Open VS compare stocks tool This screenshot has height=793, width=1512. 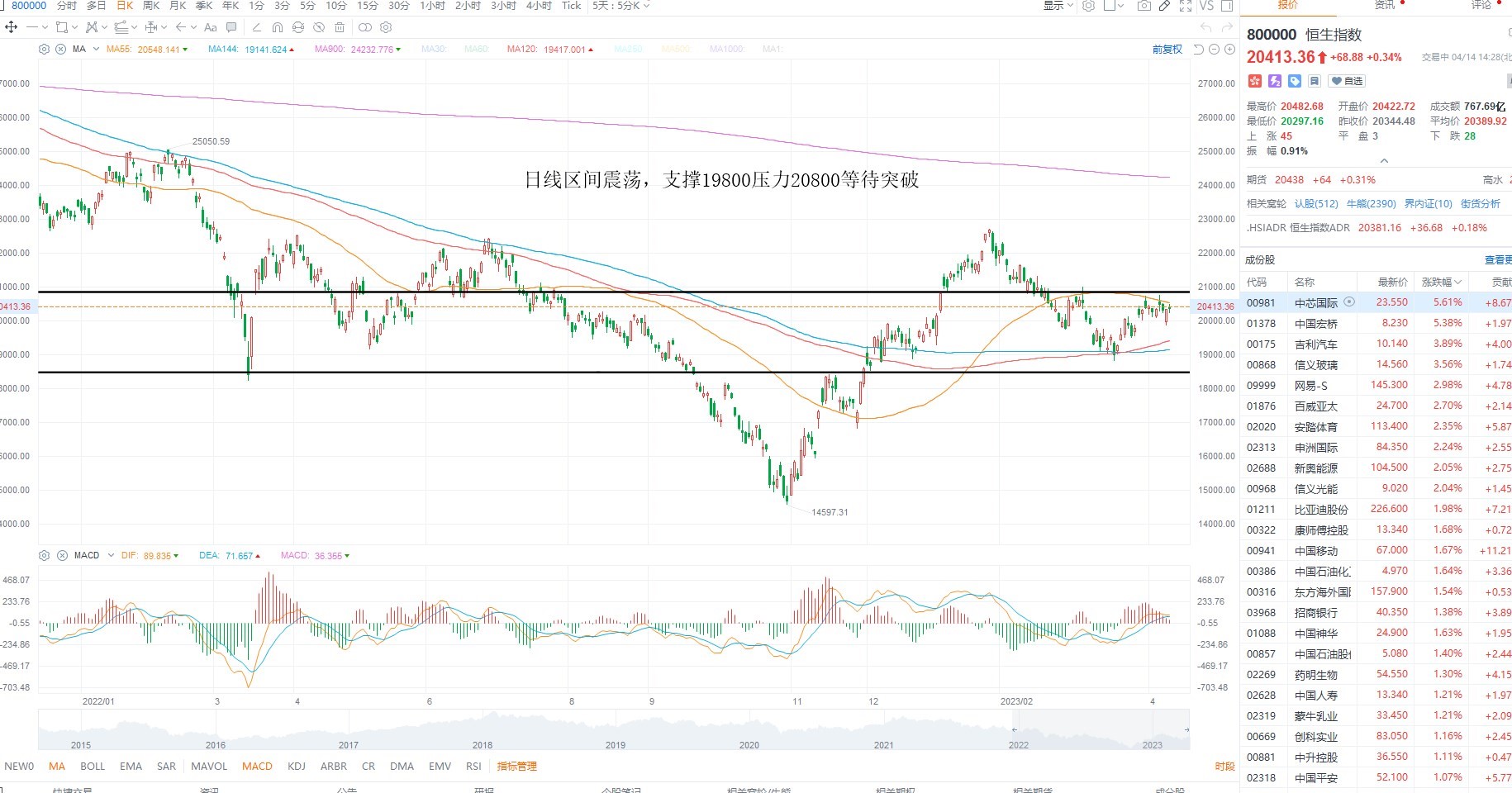(x=1206, y=6)
